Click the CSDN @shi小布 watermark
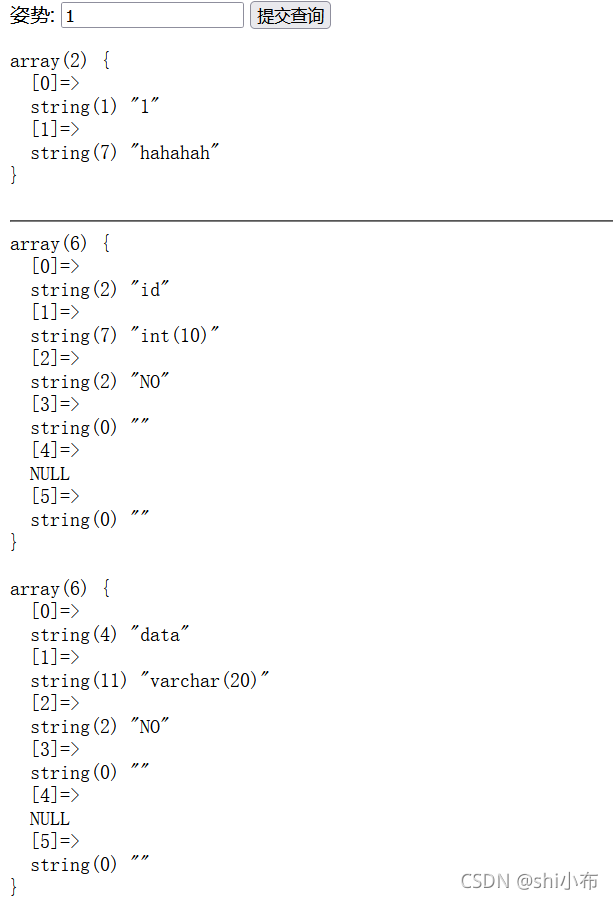This screenshot has height=899, width=613. [x=529, y=881]
